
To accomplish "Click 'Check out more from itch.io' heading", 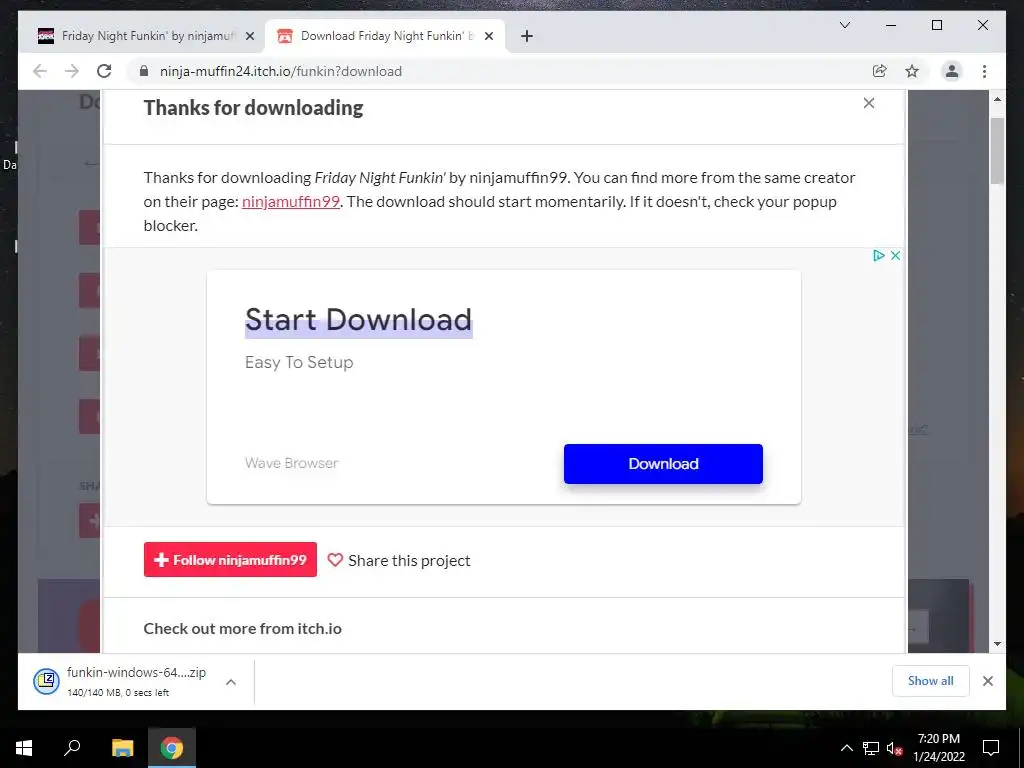I will [242, 628].
